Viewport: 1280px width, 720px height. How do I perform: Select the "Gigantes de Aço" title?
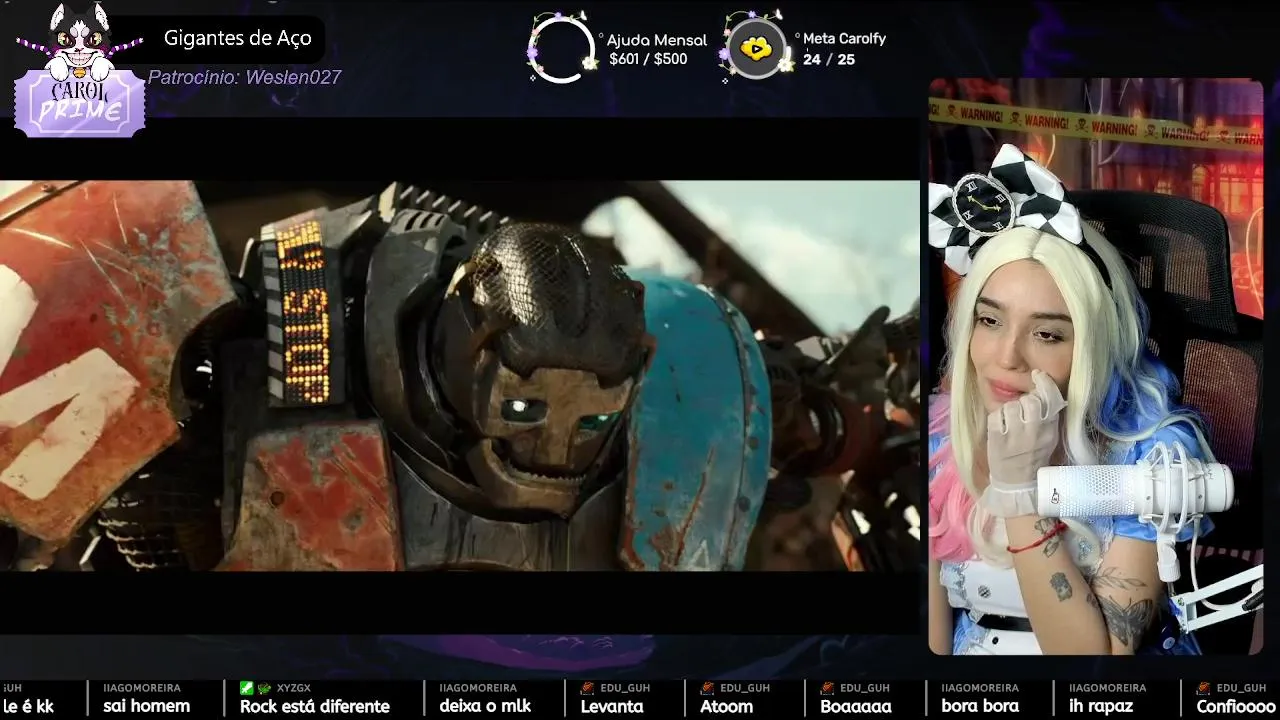238,39
